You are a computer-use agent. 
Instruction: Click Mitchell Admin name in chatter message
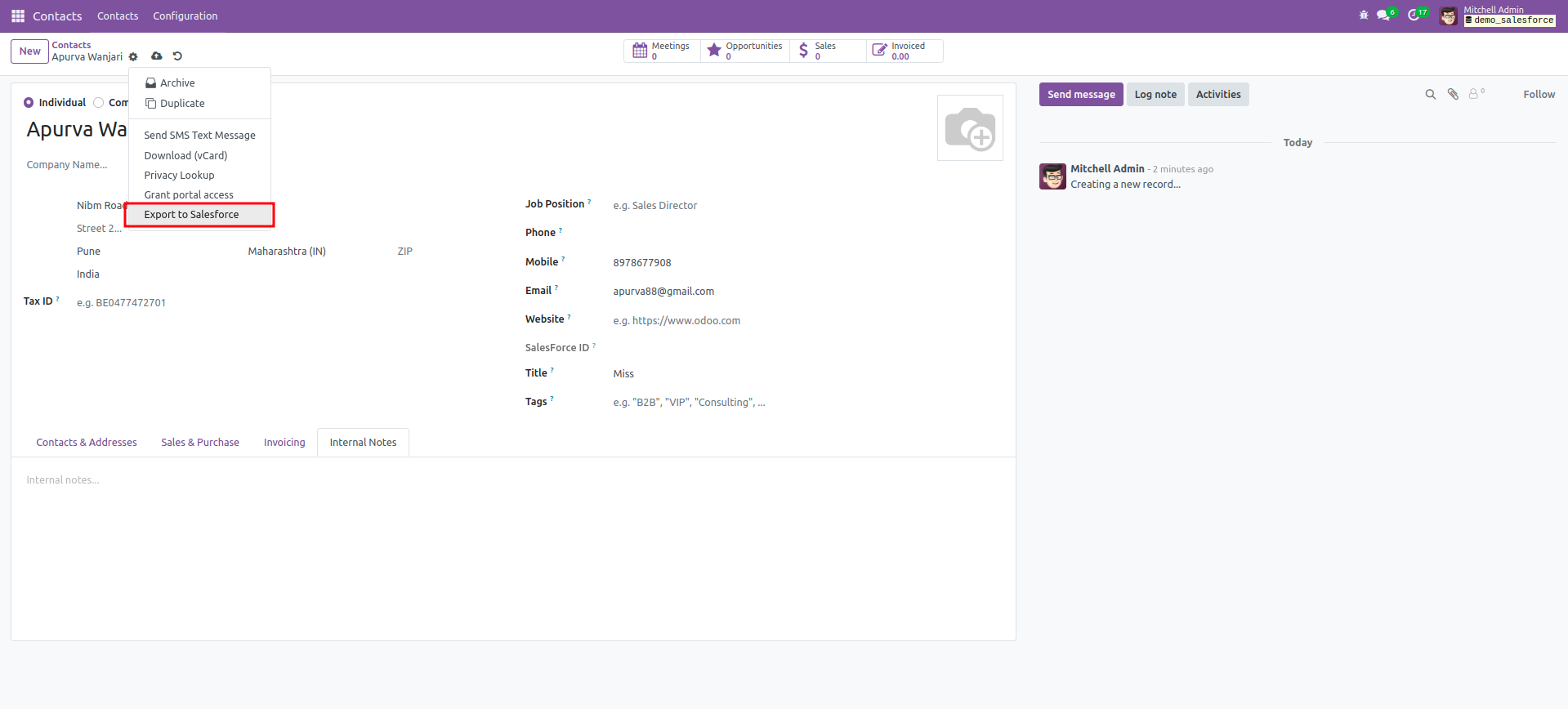tap(1107, 169)
